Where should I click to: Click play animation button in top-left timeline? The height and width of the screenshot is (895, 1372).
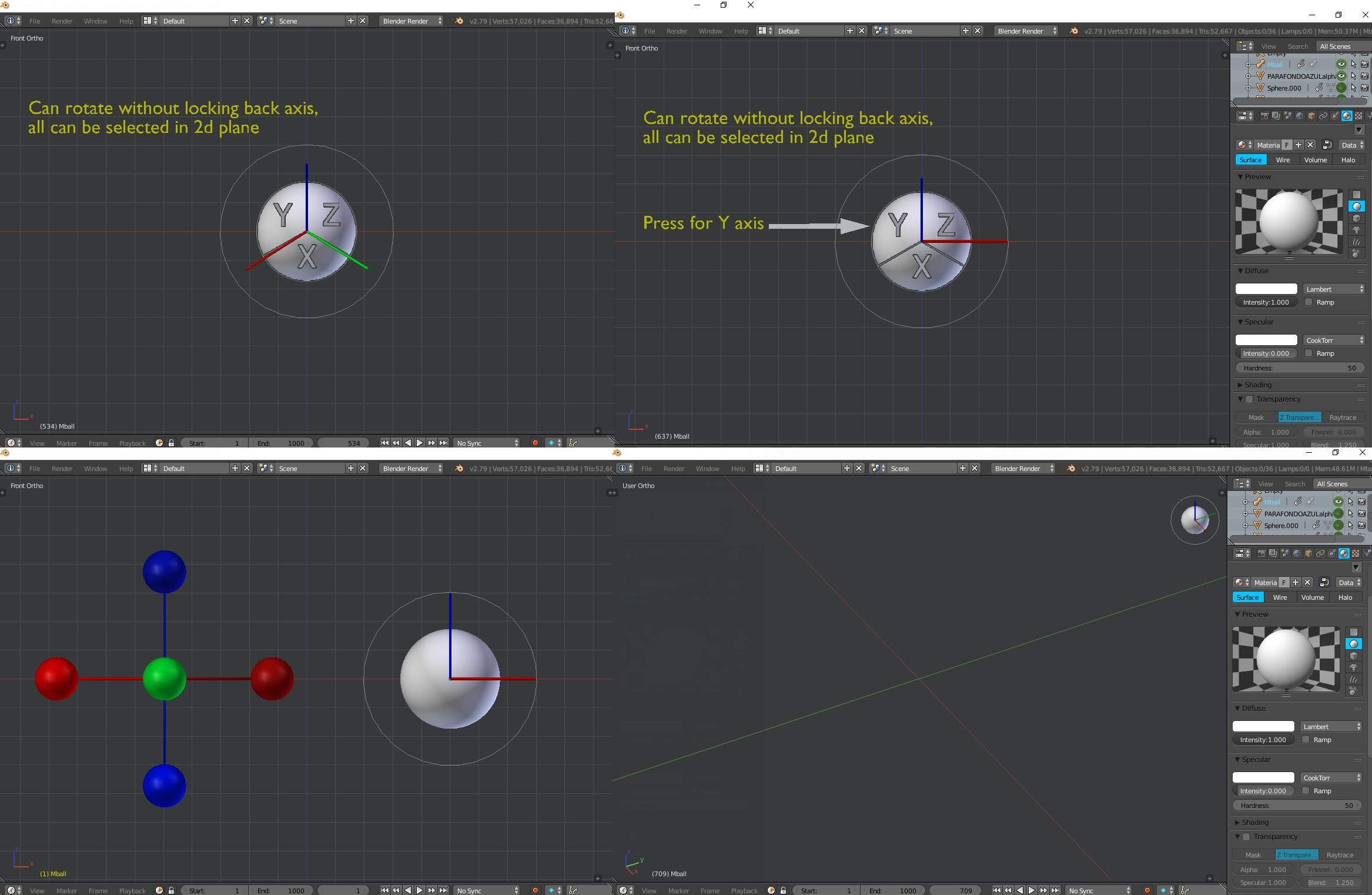tap(420, 443)
